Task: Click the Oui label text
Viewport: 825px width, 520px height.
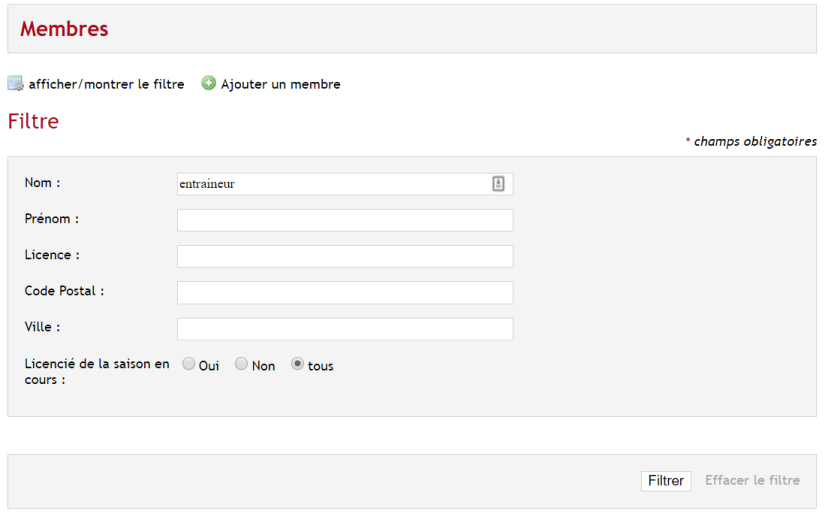Action: [209, 366]
